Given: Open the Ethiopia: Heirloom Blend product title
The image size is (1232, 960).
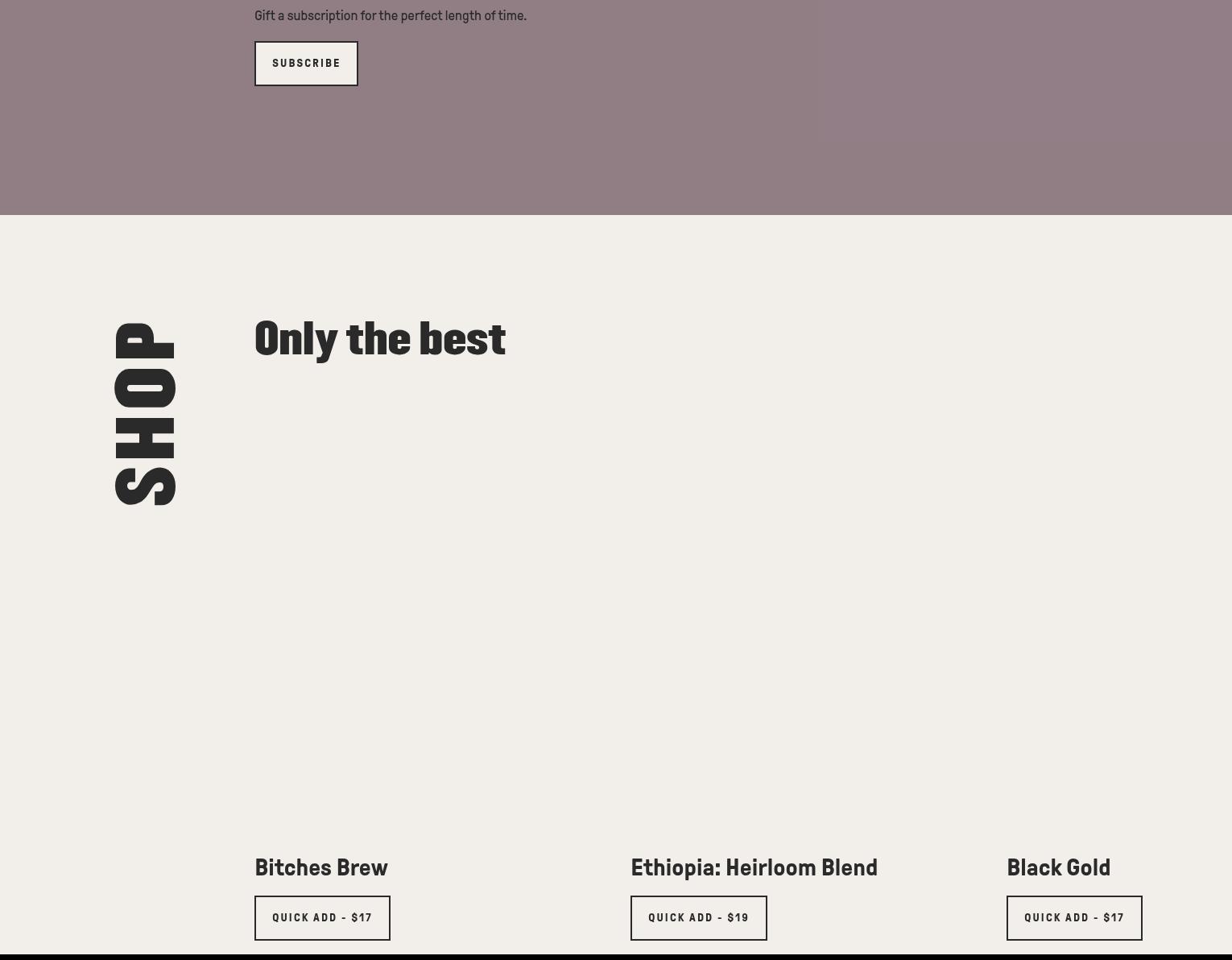Looking at the screenshot, I should (x=754, y=868).
